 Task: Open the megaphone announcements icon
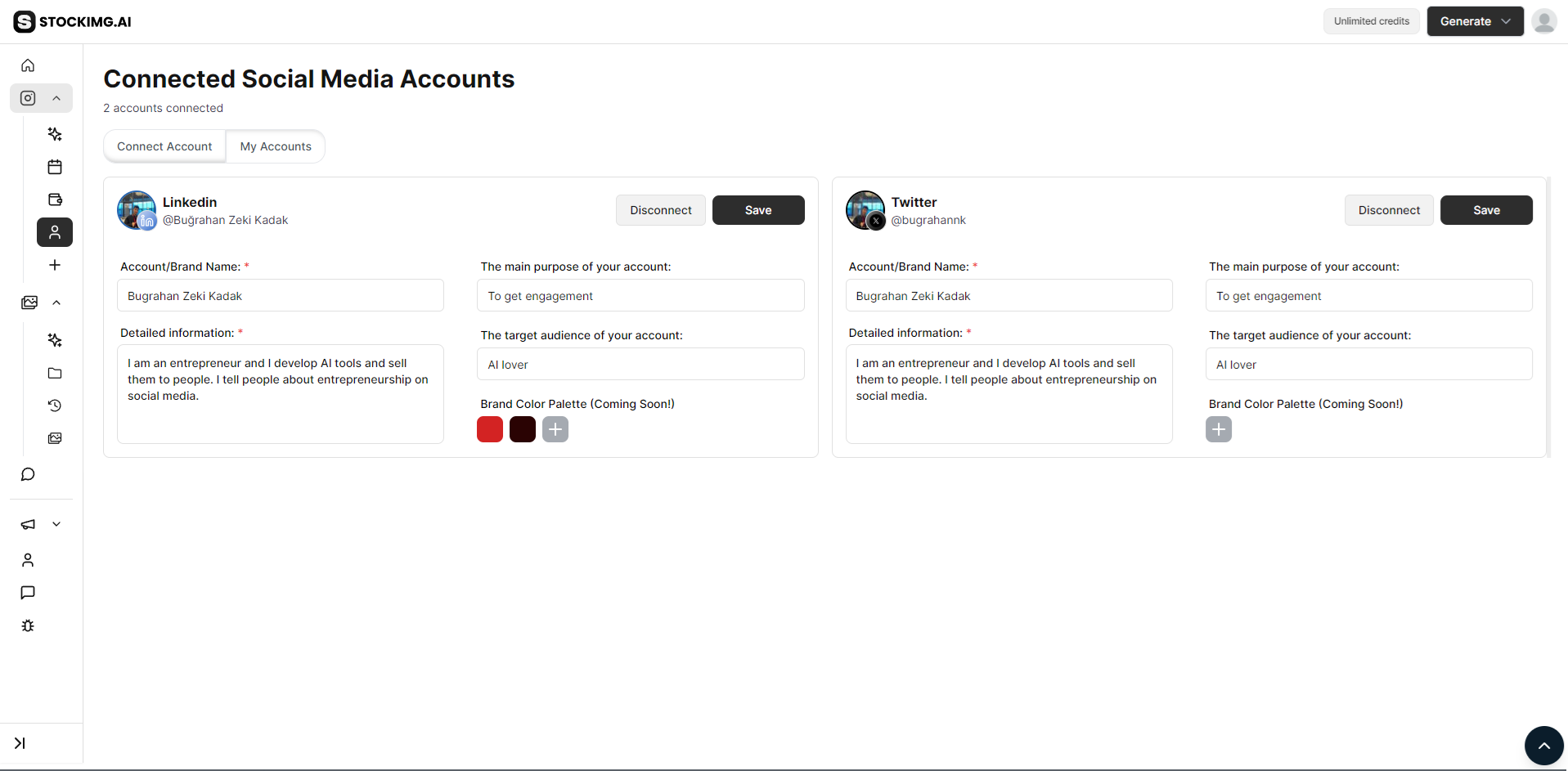pos(27,524)
